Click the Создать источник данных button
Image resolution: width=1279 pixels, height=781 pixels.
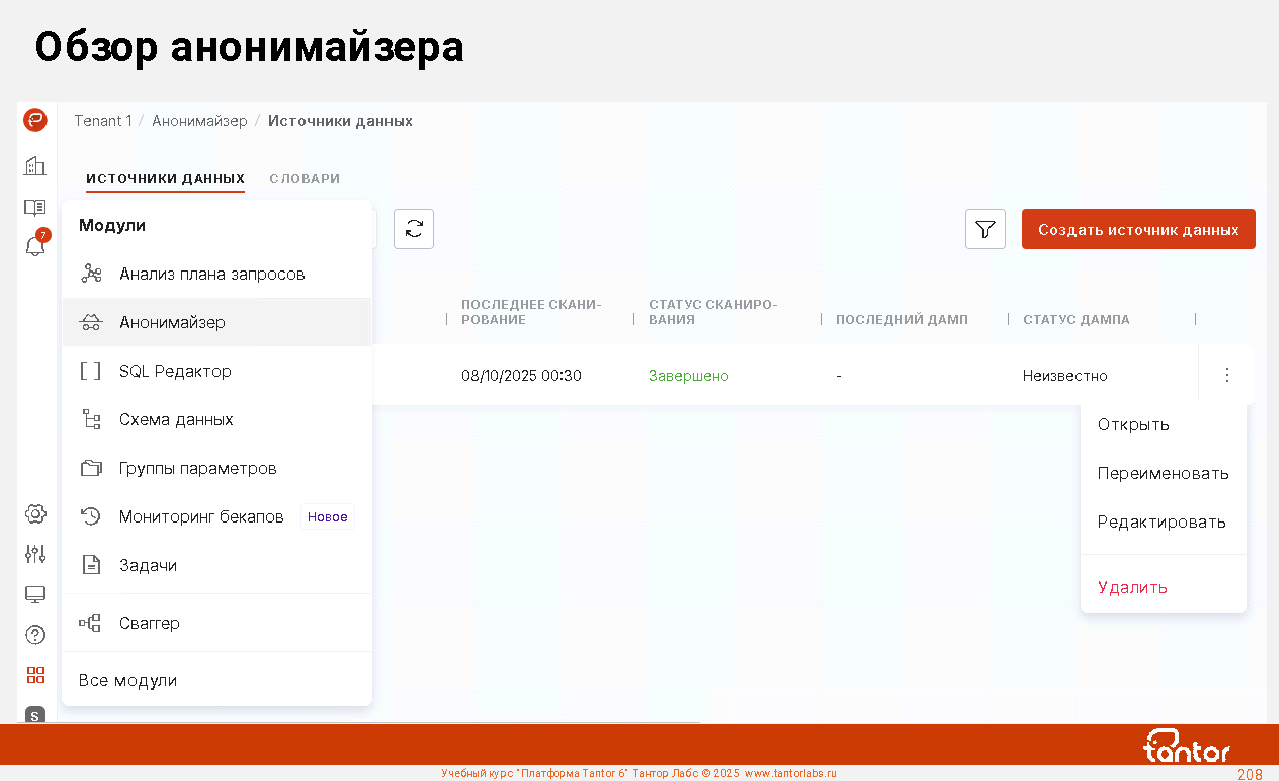1138,229
